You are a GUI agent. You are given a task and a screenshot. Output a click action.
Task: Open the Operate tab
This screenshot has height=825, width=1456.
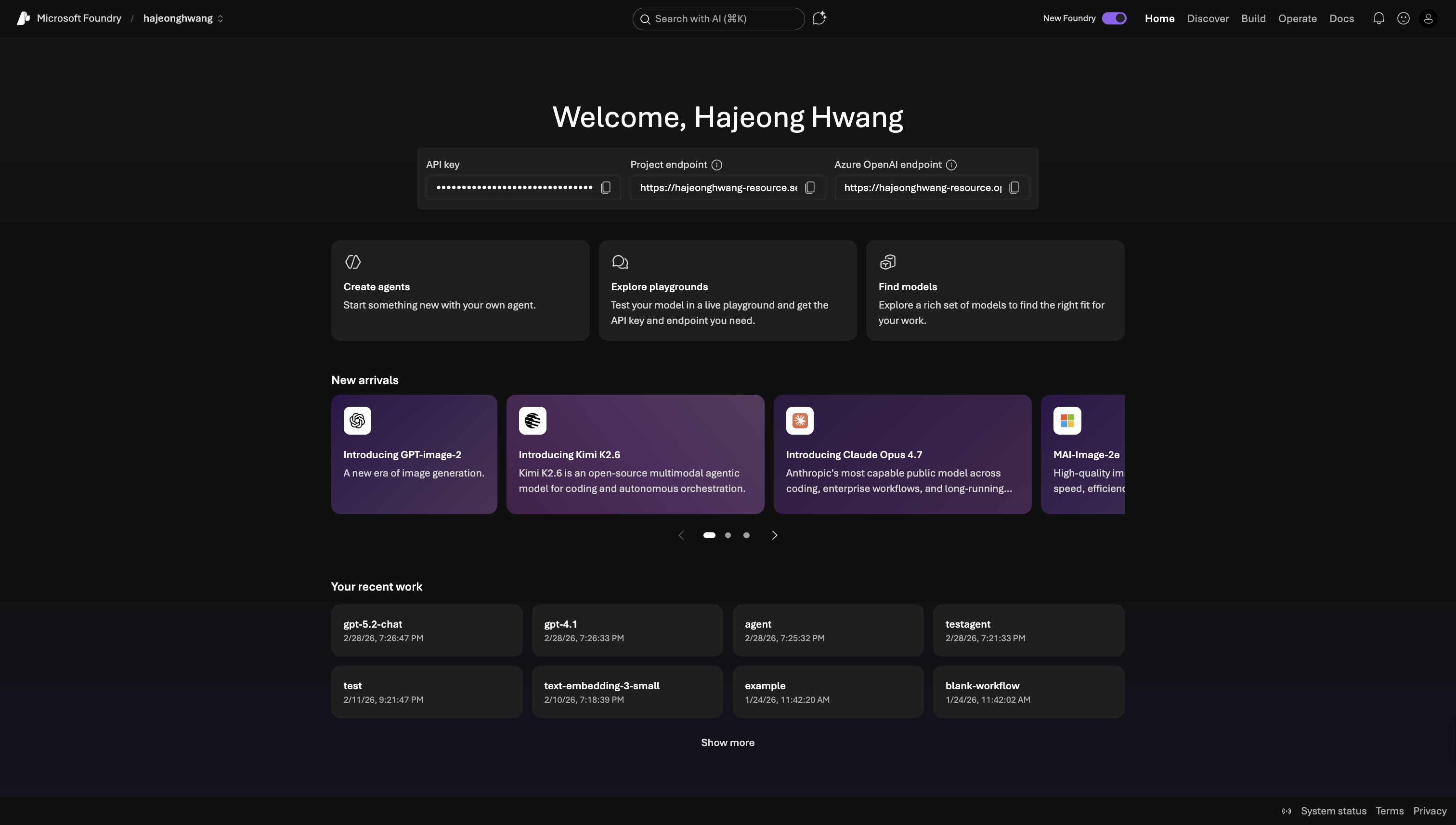coord(1297,18)
